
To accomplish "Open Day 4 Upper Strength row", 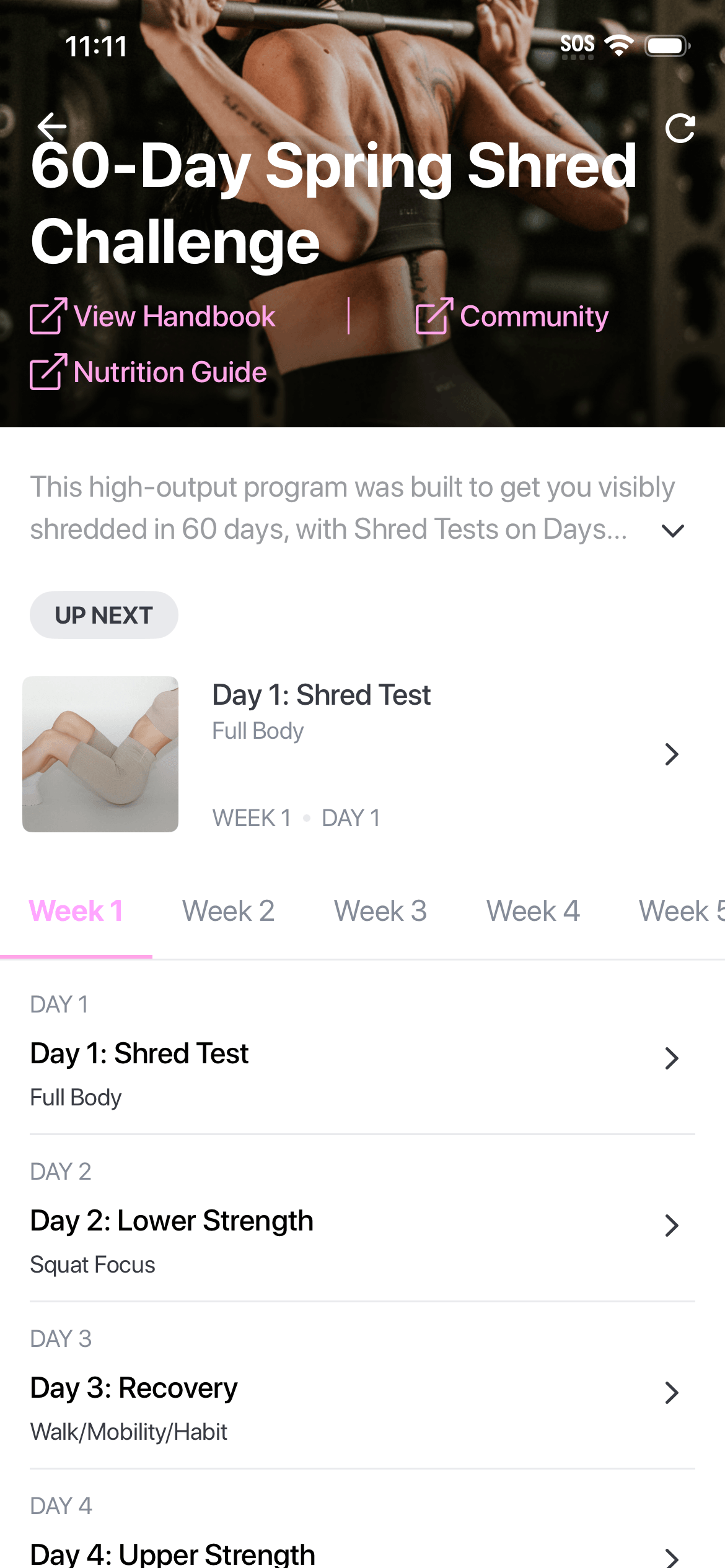I will (x=174, y=1553).
